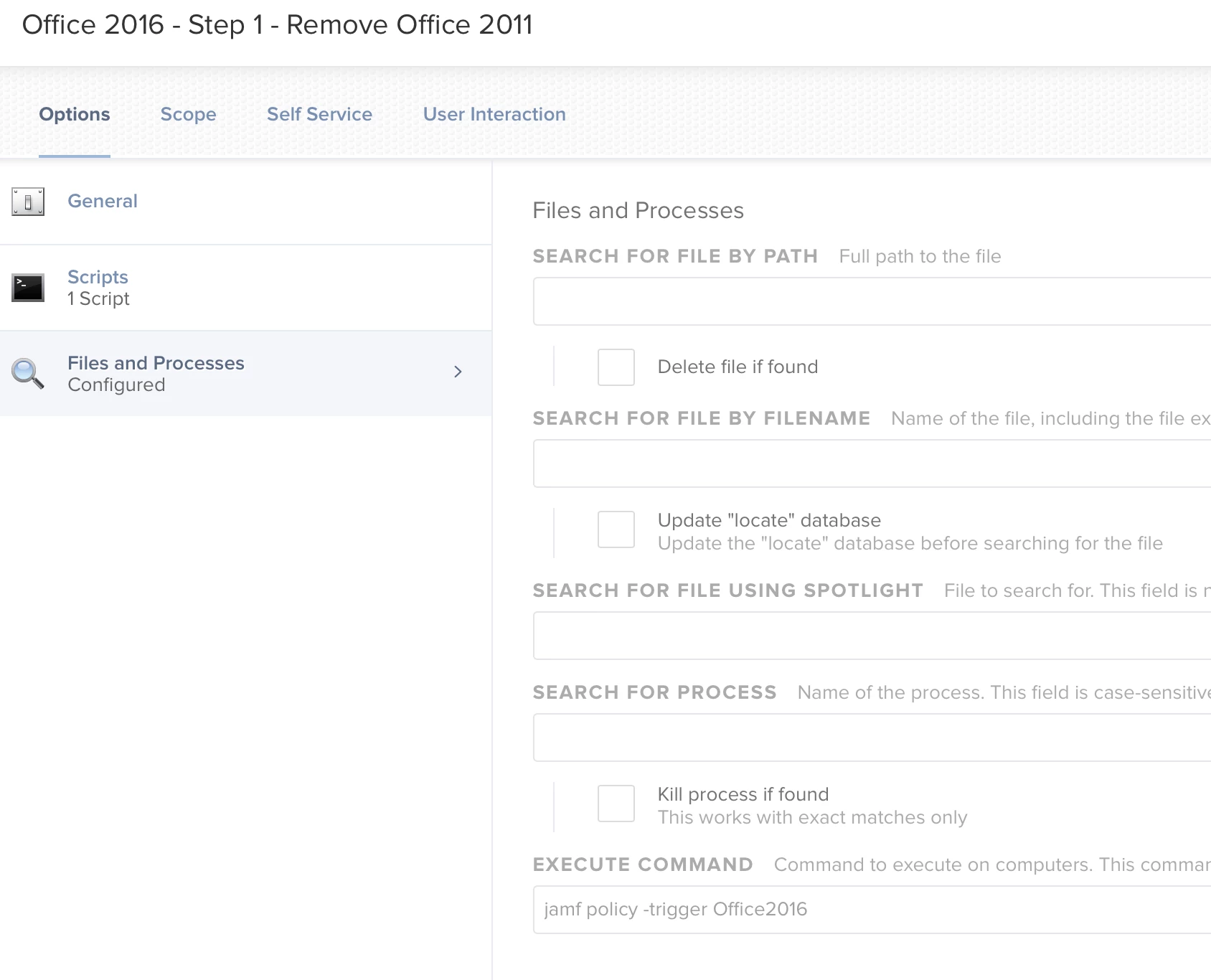Expand Files and Processes chevron arrow
This screenshot has width=1211, height=980.
[x=458, y=372]
